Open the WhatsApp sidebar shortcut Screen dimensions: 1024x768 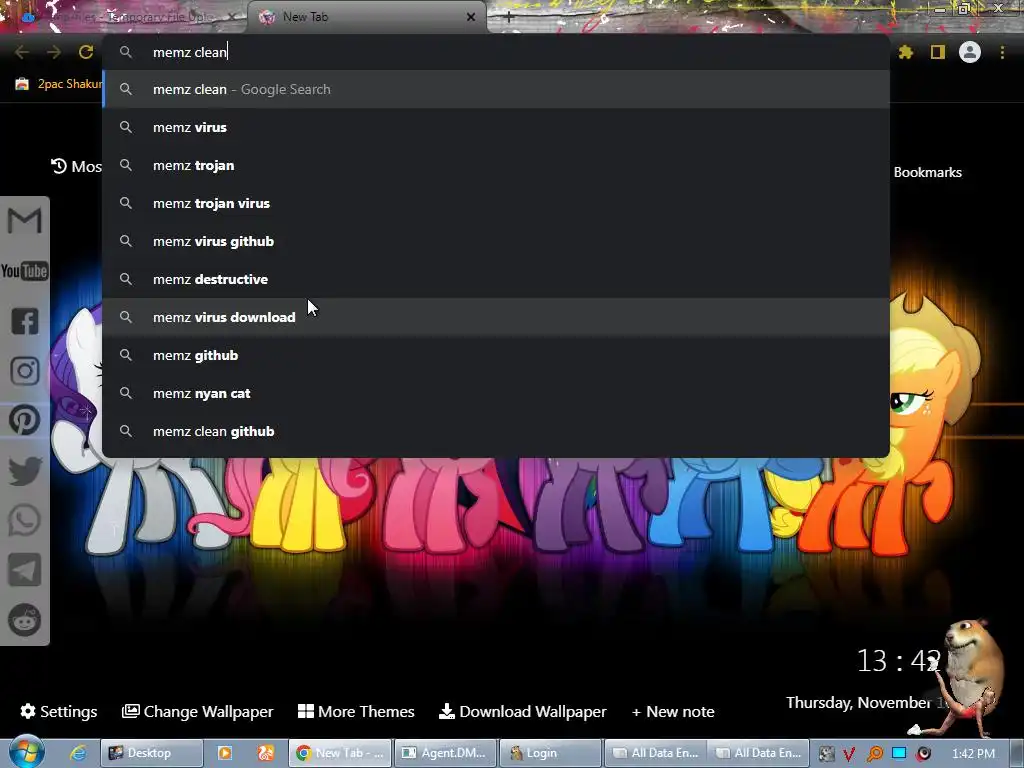tap(25, 520)
